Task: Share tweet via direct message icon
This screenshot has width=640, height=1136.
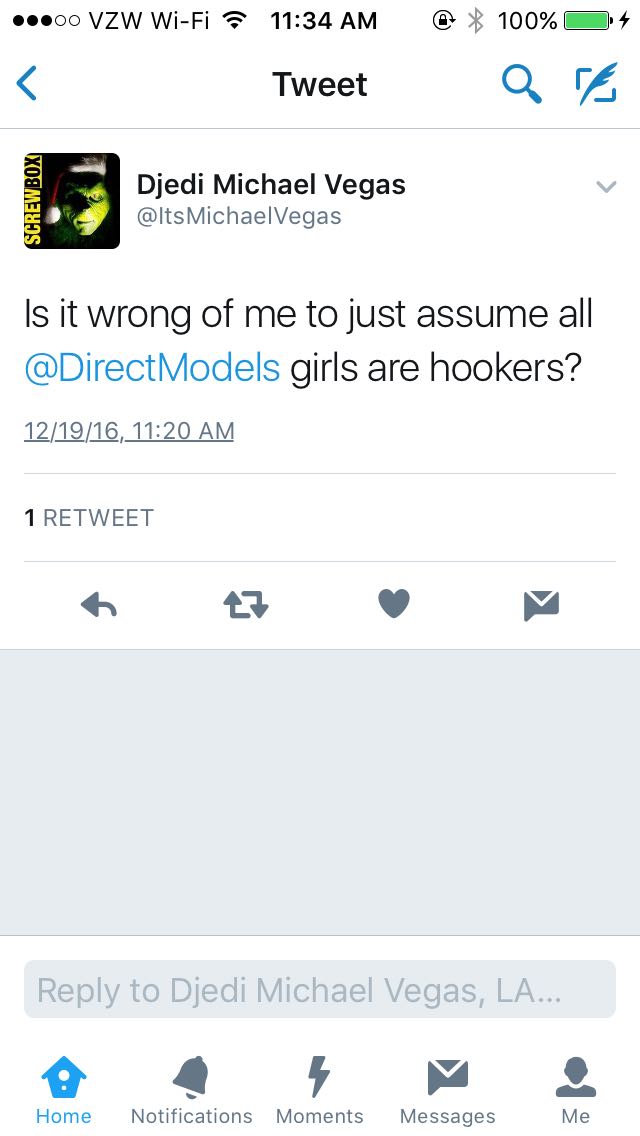Action: tap(541, 604)
